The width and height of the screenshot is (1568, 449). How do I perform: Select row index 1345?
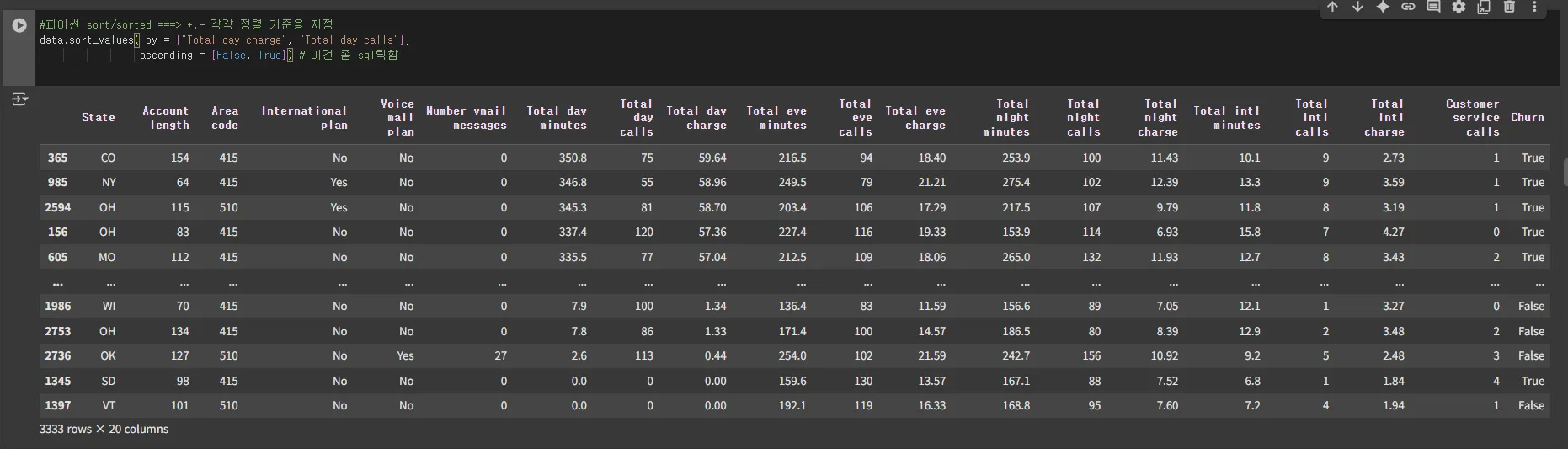coord(57,381)
